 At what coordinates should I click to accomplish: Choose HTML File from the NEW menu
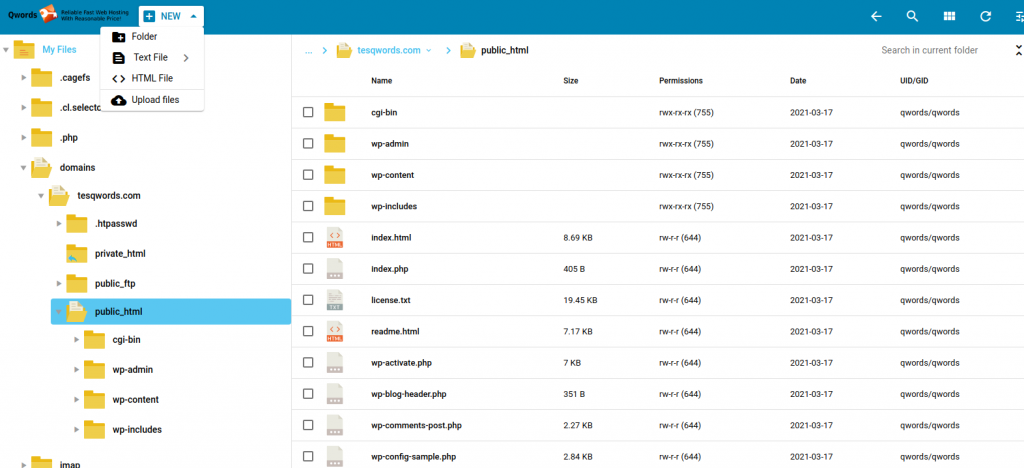[152, 78]
